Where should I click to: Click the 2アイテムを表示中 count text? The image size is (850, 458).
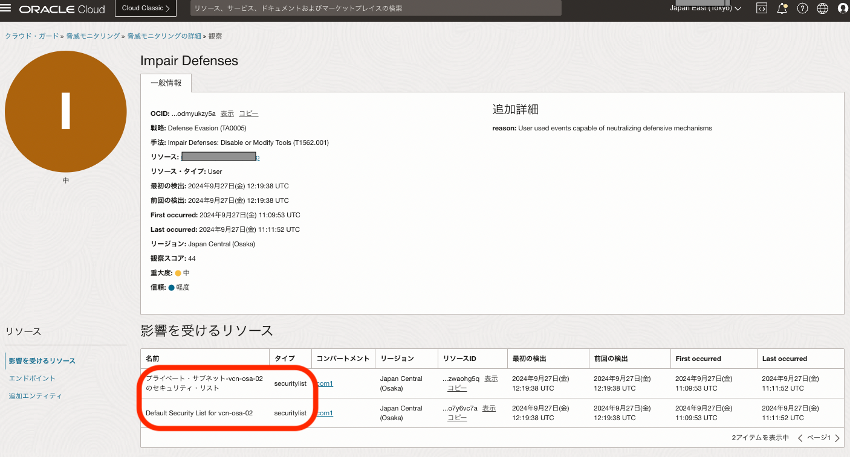pos(760,438)
